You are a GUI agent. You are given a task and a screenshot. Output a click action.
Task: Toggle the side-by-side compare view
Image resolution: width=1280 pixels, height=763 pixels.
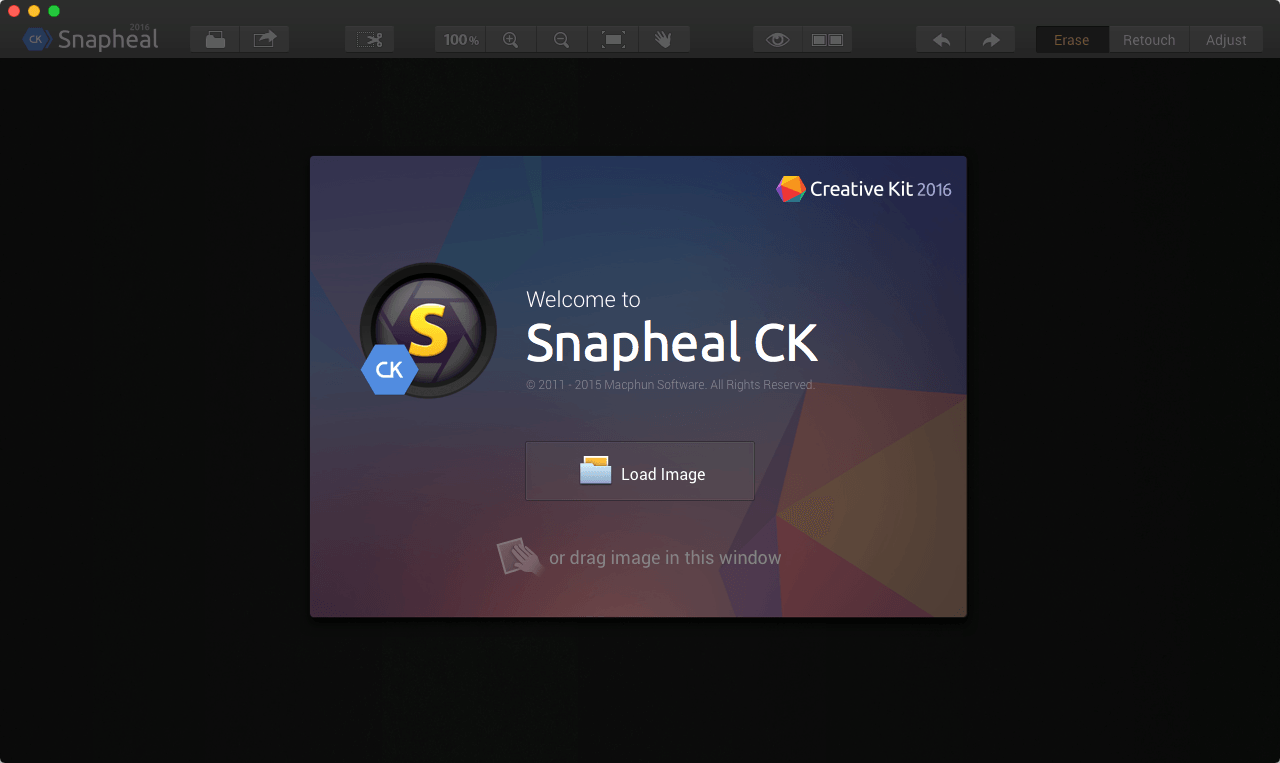tap(827, 40)
